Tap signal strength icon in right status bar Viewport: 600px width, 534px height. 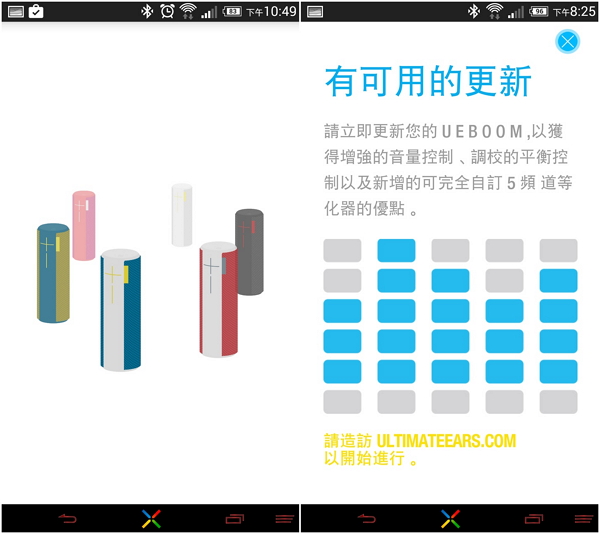pyautogui.click(x=515, y=13)
